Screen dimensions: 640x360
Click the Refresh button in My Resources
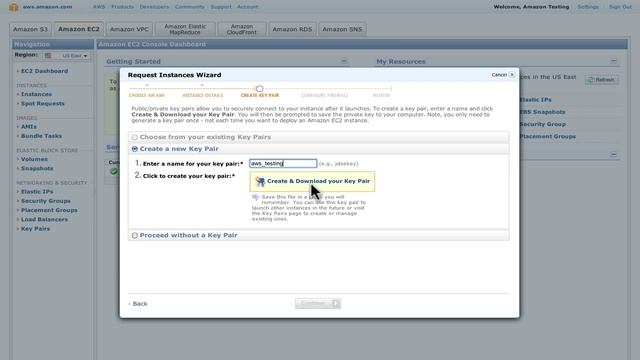click(x=602, y=80)
